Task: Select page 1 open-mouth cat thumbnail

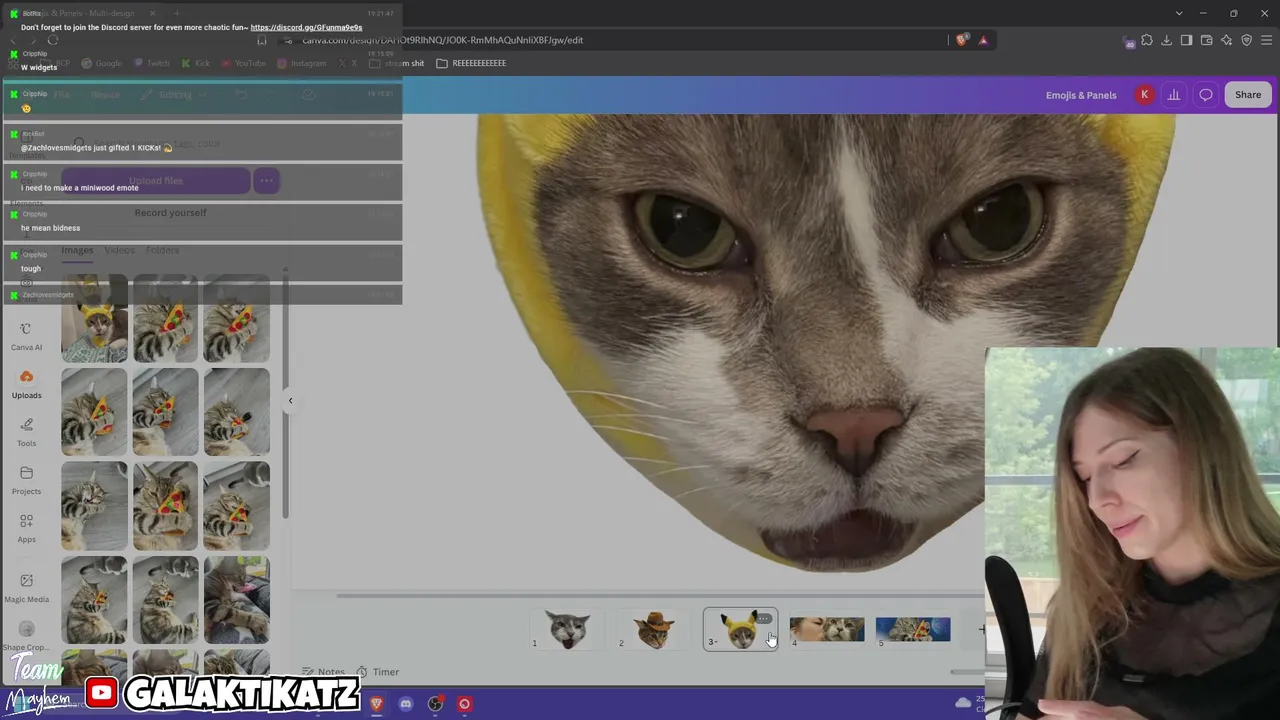Action: [567, 629]
